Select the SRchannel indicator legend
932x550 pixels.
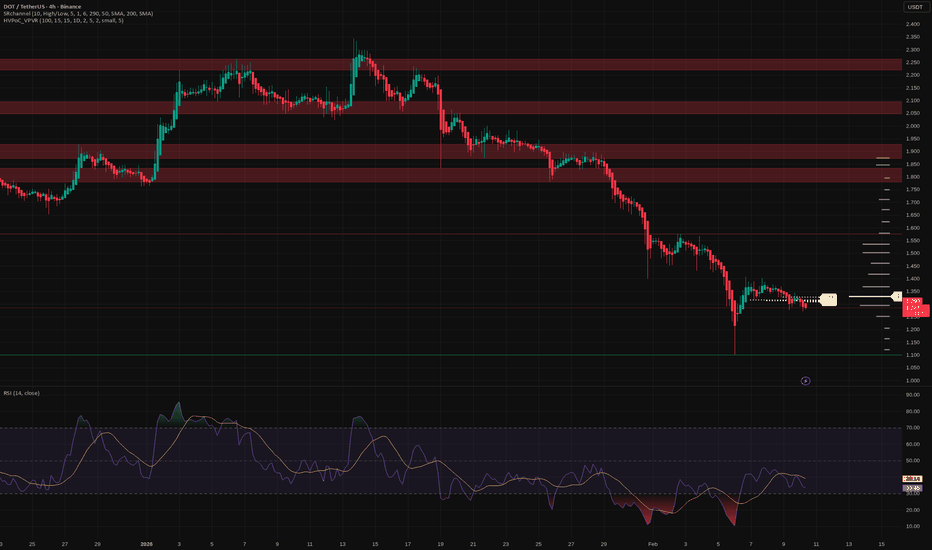tap(78, 13)
